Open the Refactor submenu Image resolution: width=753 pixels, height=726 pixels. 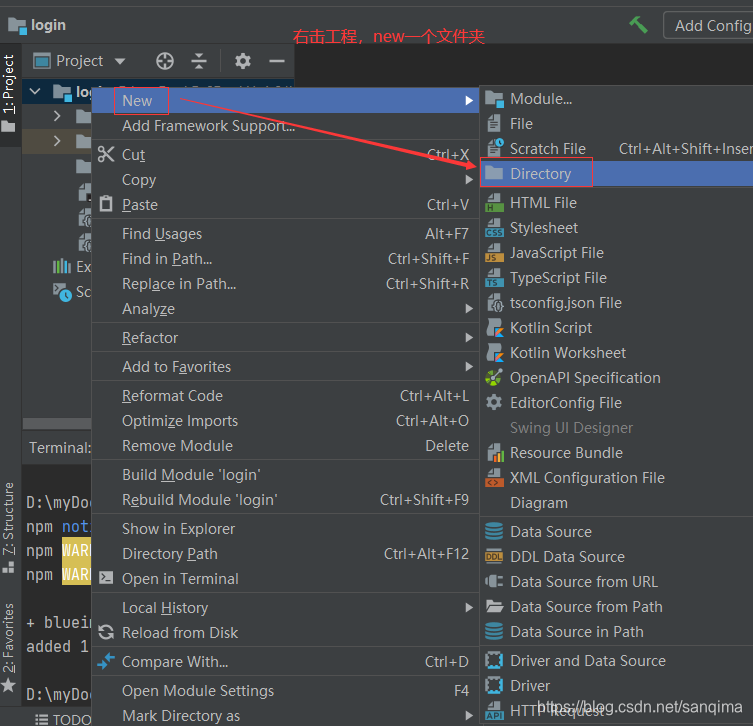point(285,338)
